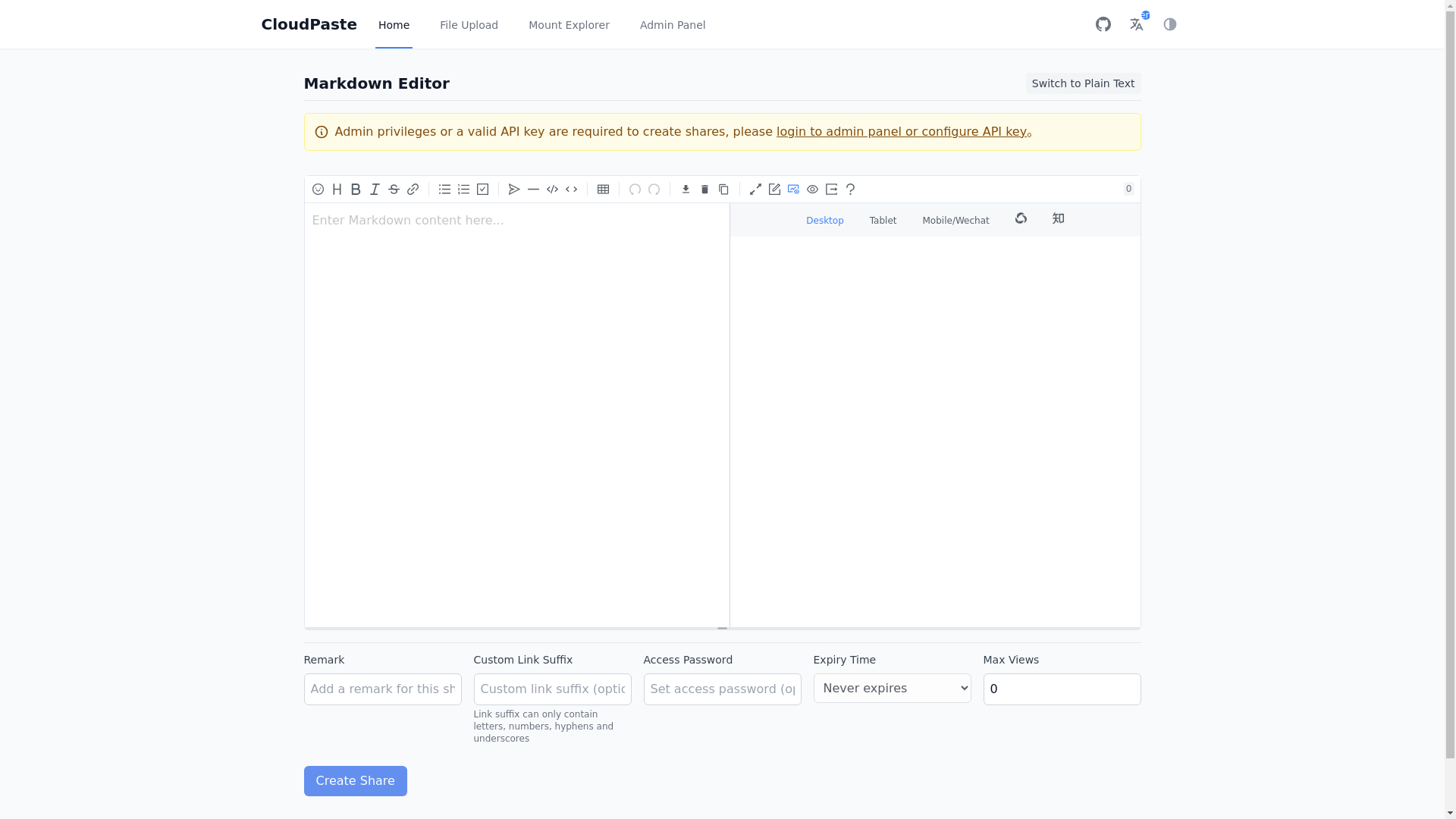Undo the last editor action

tap(635, 190)
